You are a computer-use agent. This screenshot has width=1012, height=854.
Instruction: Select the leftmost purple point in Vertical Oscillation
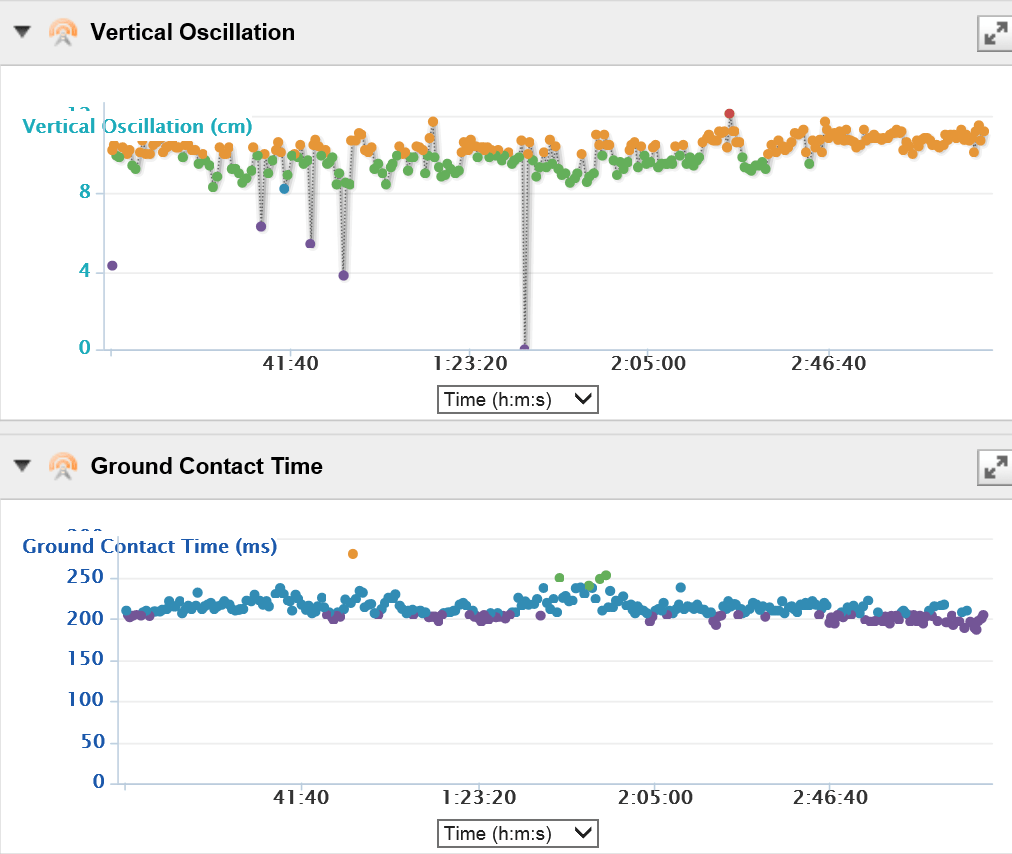coord(112,266)
